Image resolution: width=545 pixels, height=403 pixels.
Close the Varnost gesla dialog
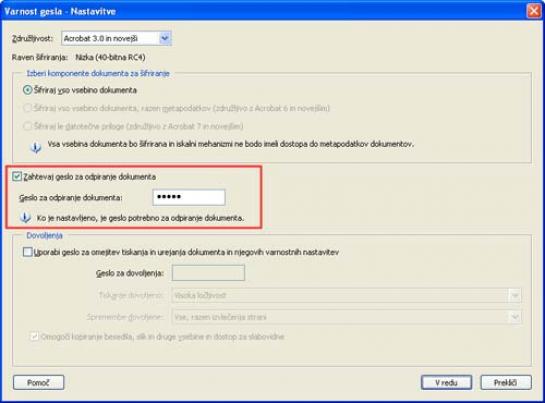click(534, 11)
